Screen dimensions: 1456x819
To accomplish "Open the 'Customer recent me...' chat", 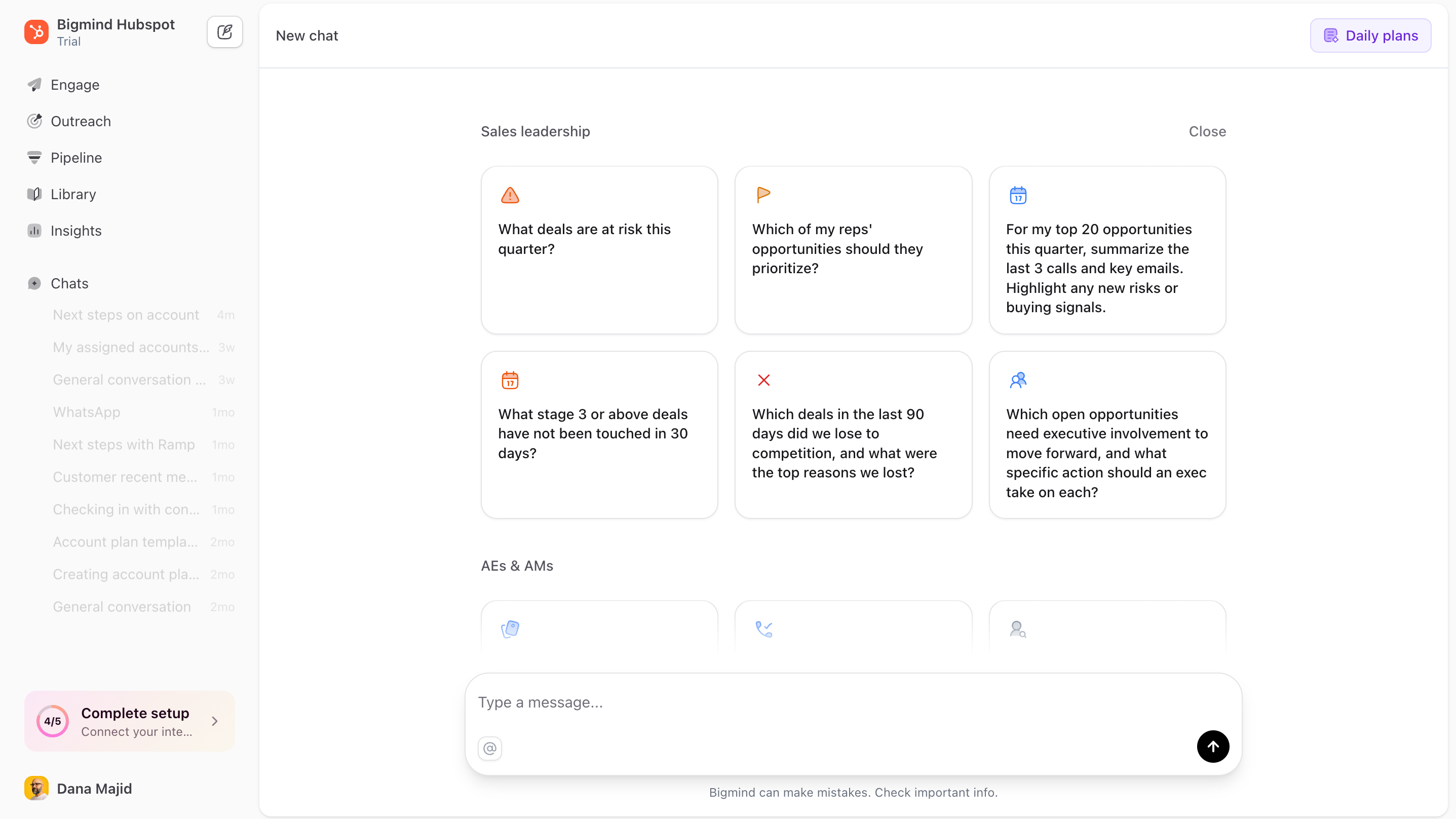I will pos(143,477).
